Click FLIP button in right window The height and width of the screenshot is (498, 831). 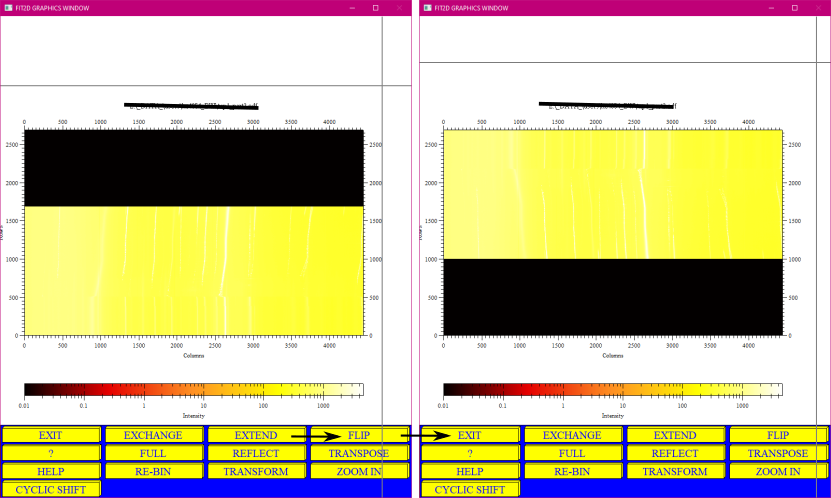(x=778, y=435)
